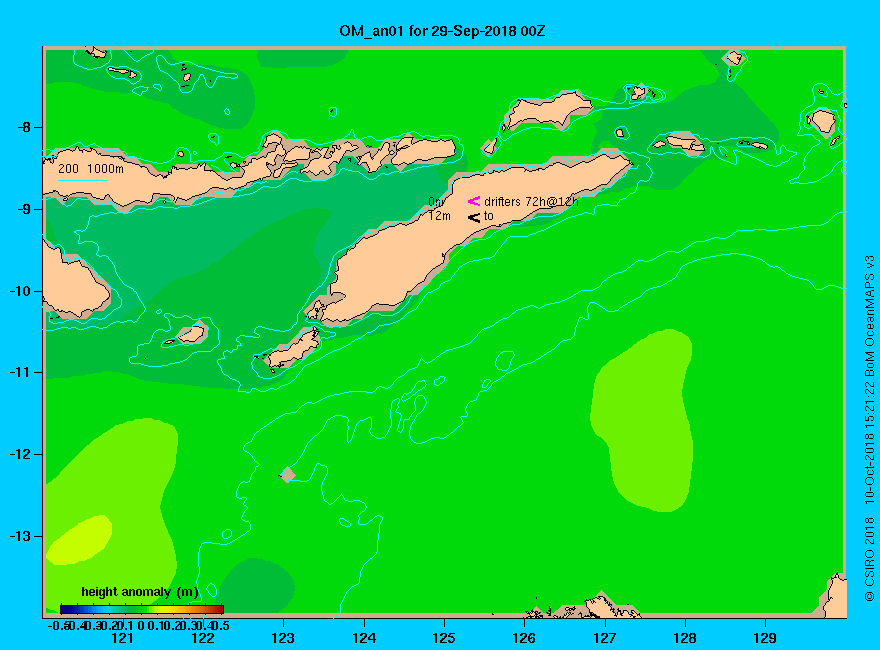Viewport: 880px width, 650px height.
Task: Click the longitude label 129
Action: click(765, 638)
